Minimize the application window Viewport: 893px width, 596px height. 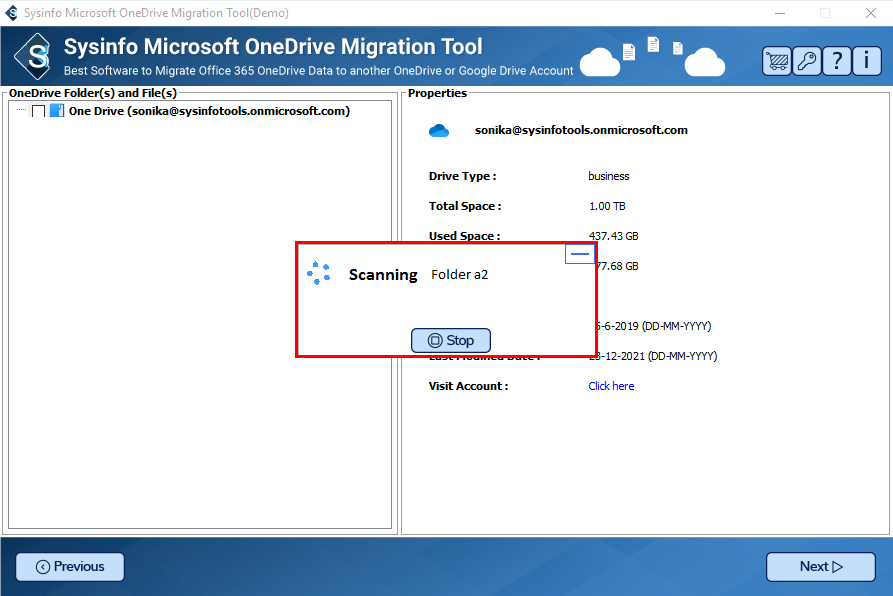click(x=780, y=13)
